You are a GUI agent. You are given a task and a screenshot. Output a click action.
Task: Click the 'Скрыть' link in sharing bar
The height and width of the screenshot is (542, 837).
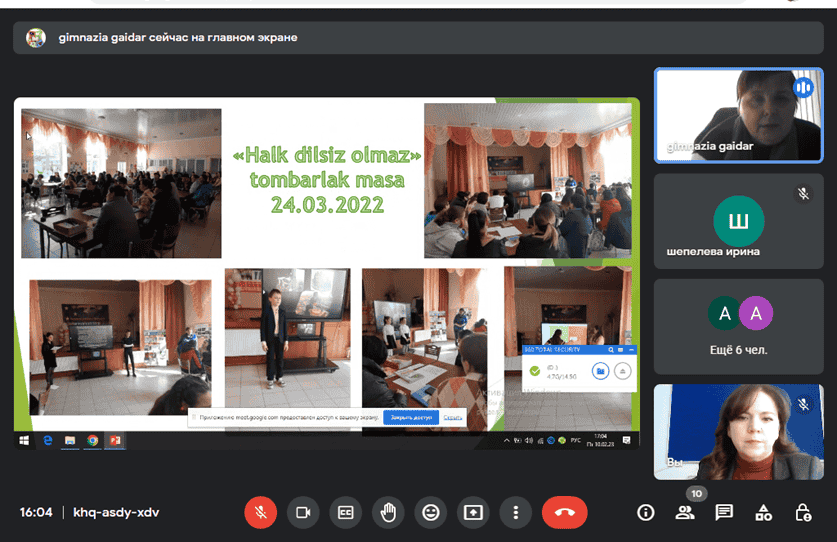coord(452,417)
